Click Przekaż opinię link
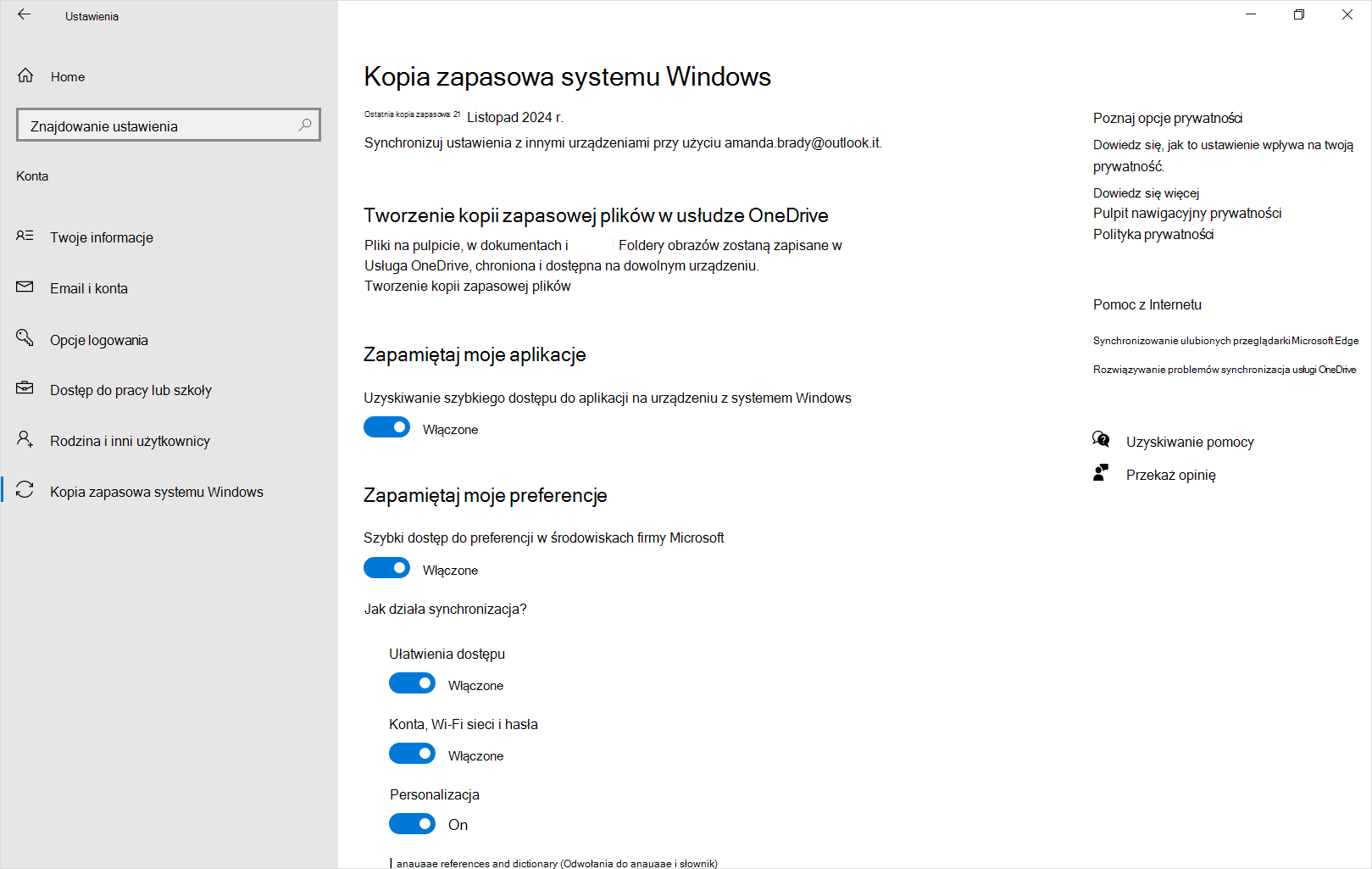Viewport: 1372px width, 869px height. click(x=1170, y=475)
